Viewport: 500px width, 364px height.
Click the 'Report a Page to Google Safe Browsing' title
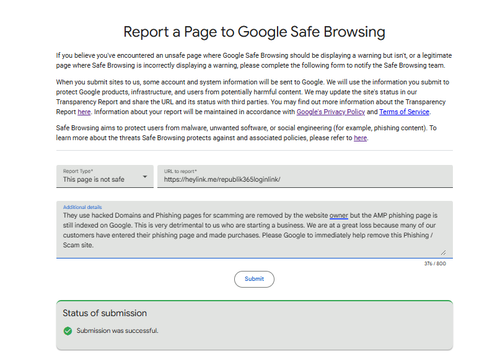[x=254, y=32]
